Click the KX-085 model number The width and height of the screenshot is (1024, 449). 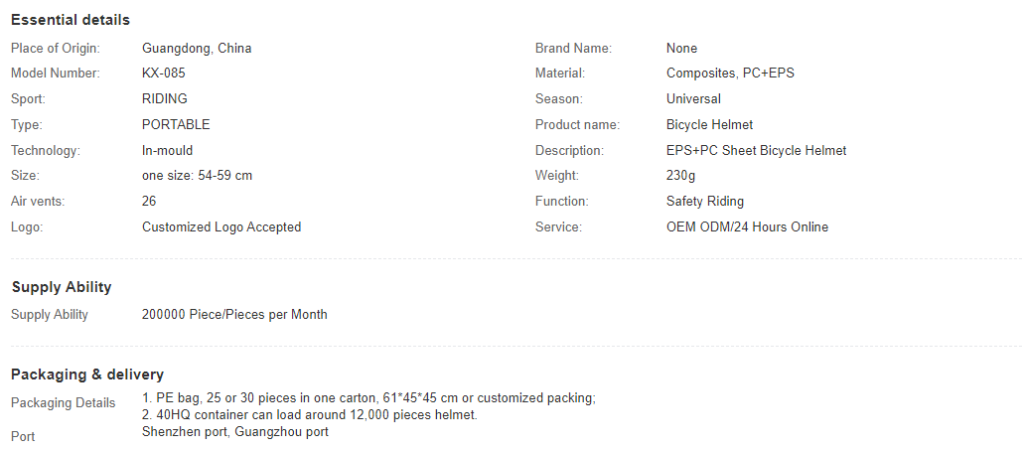tap(163, 73)
